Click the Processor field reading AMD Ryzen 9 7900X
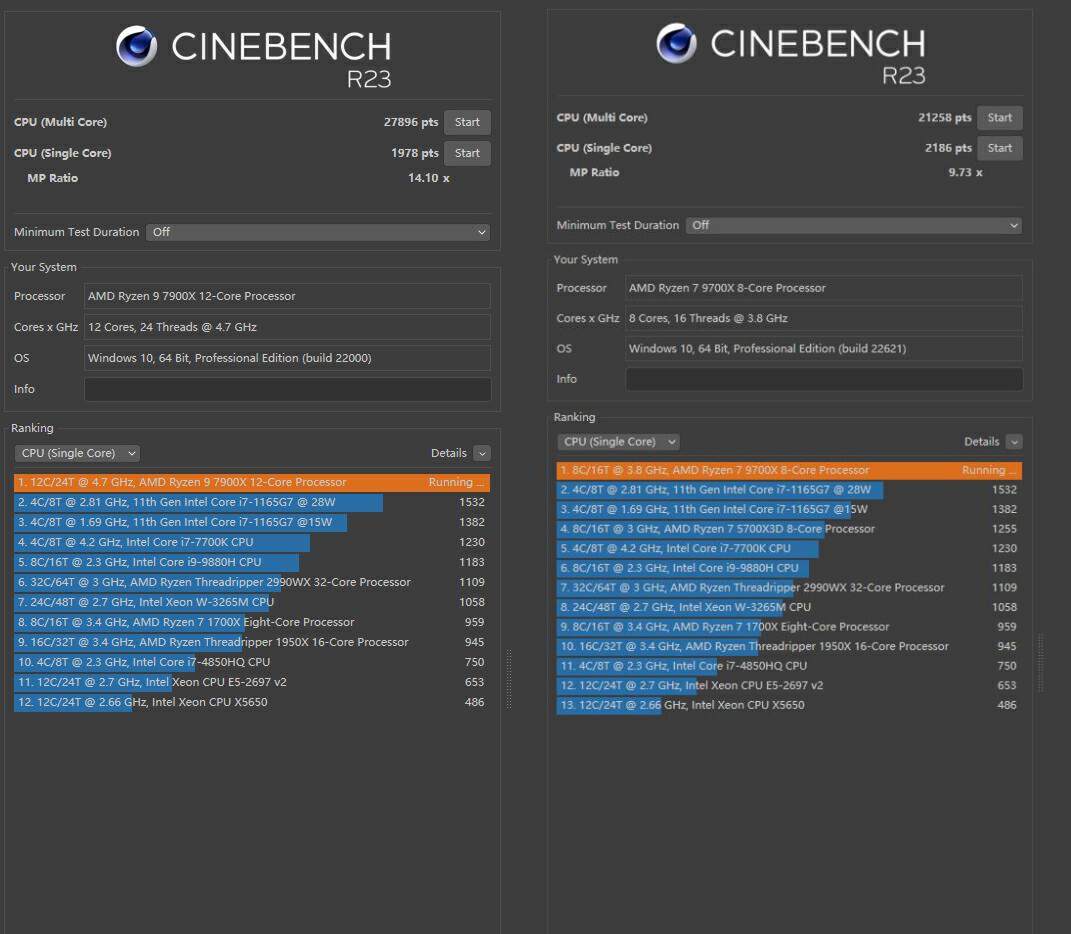The image size is (1071, 934). pos(288,296)
